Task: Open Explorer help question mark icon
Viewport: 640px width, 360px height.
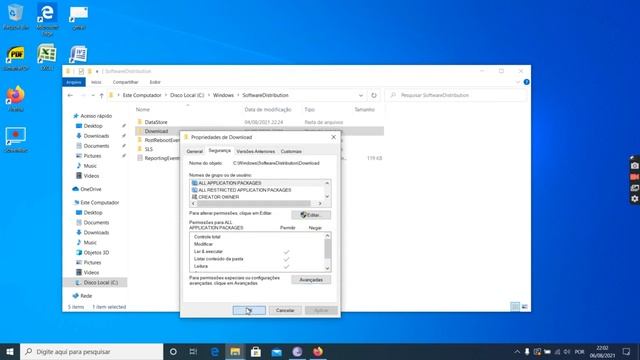Action: [527, 82]
